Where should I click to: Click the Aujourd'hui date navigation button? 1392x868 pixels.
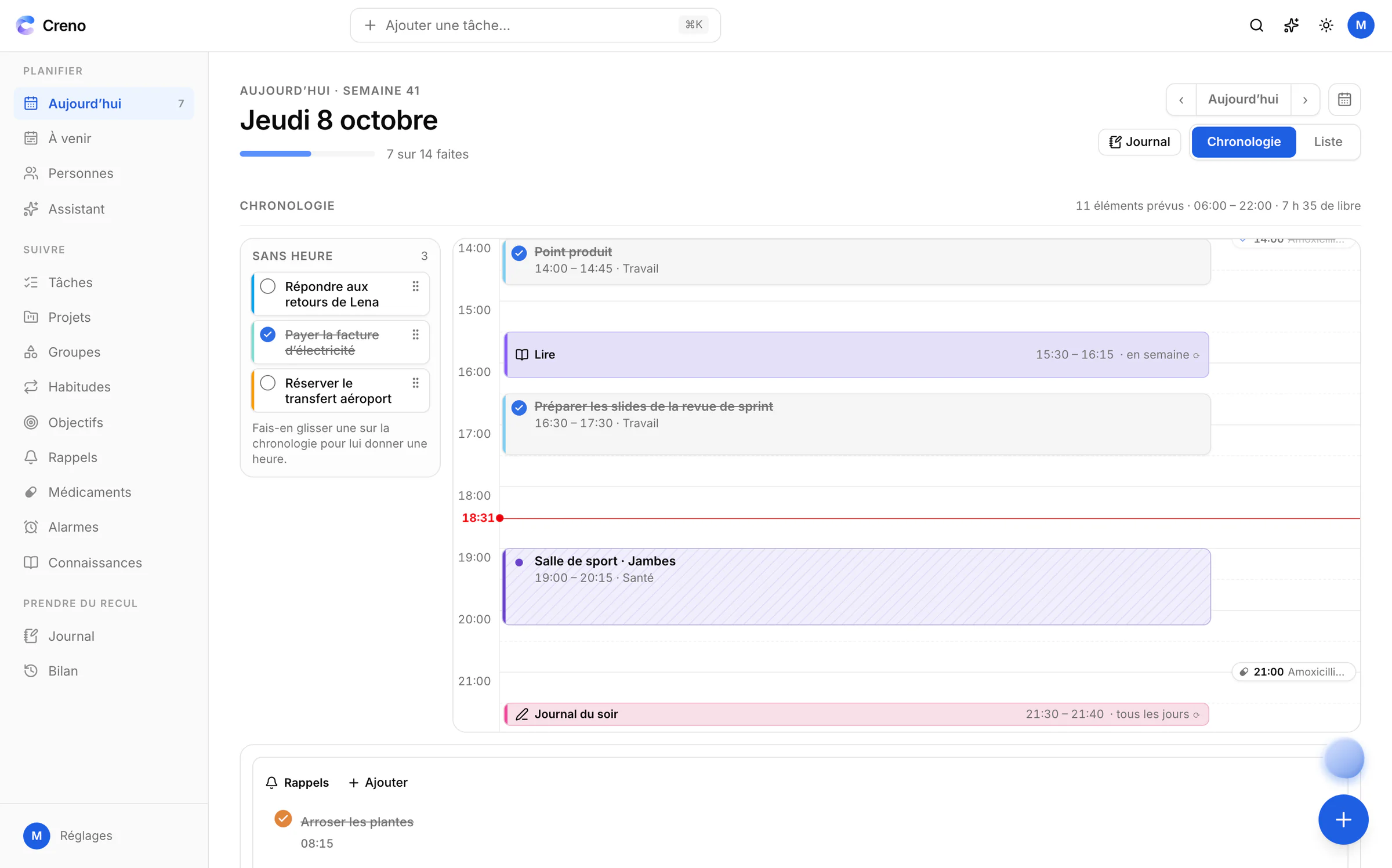[x=1243, y=100]
